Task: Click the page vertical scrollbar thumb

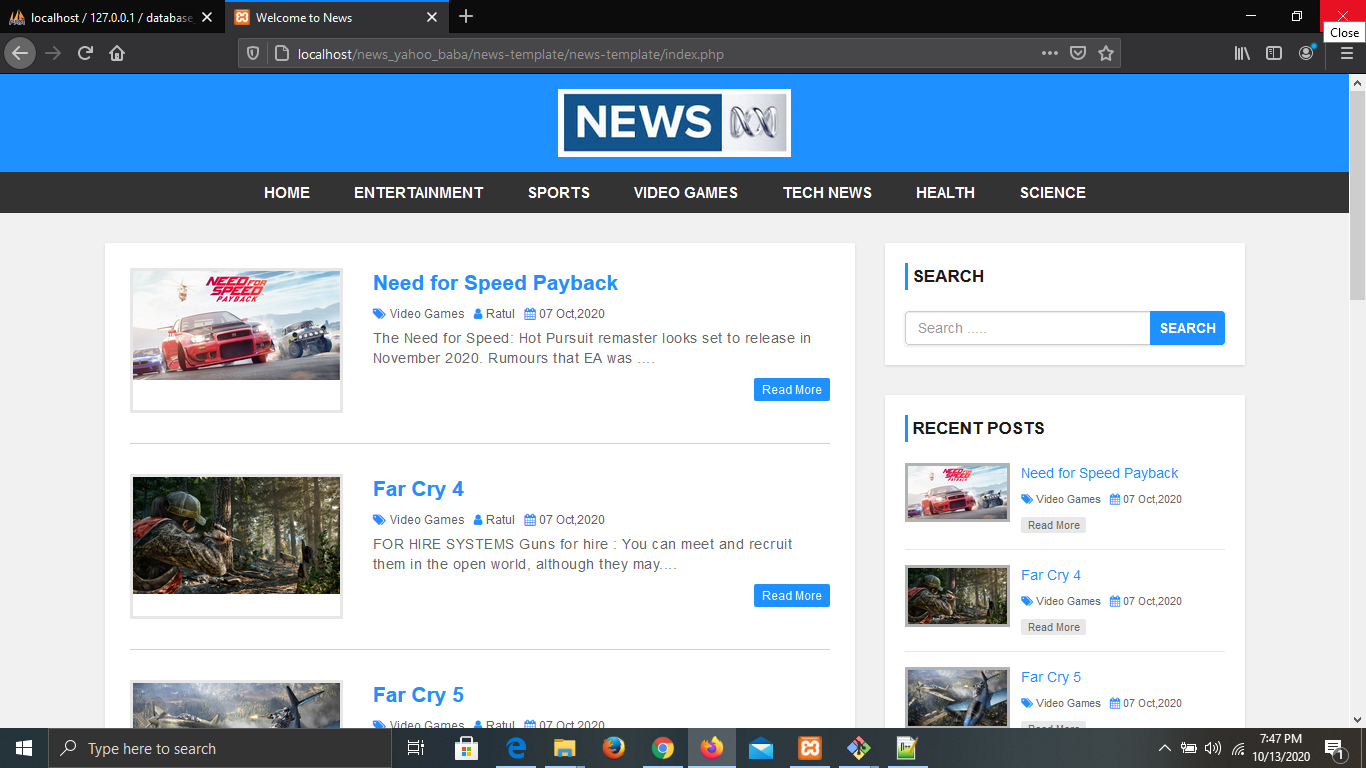Action: [x=1357, y=195]
